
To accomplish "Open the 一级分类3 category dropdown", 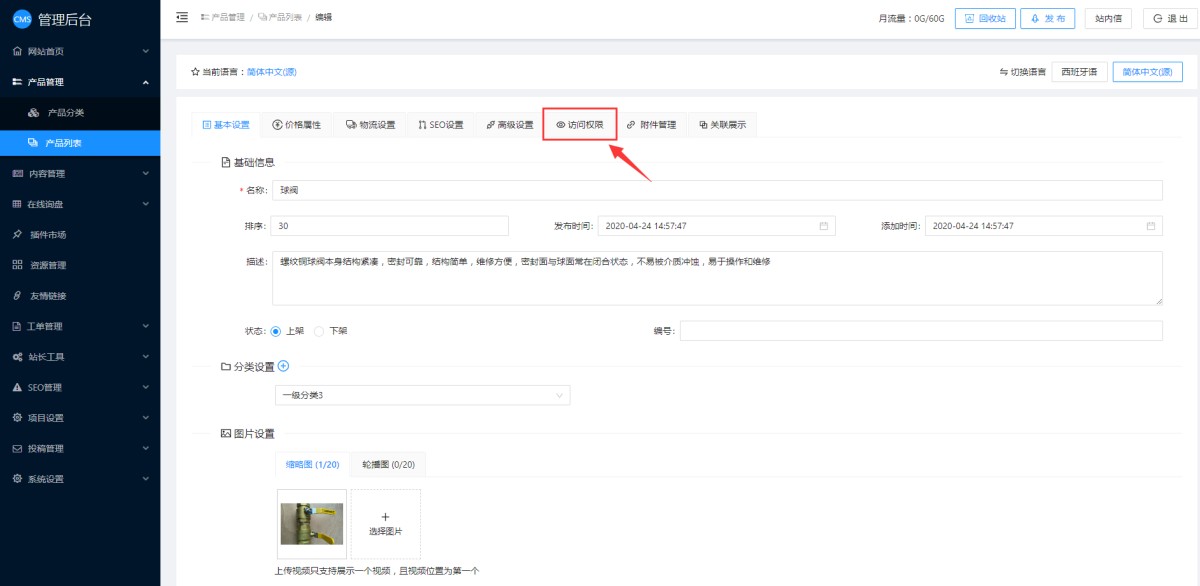I will click(422, 395).
